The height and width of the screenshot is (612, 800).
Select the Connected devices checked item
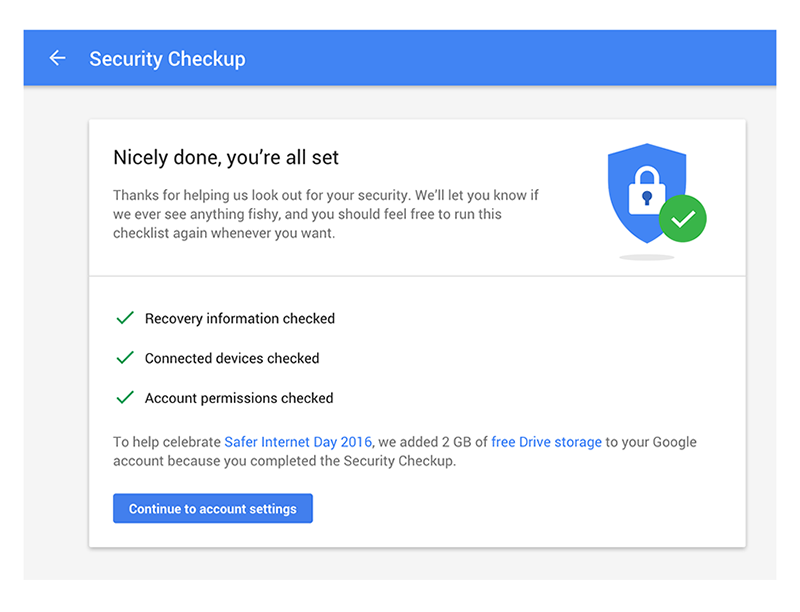(218, 358)
